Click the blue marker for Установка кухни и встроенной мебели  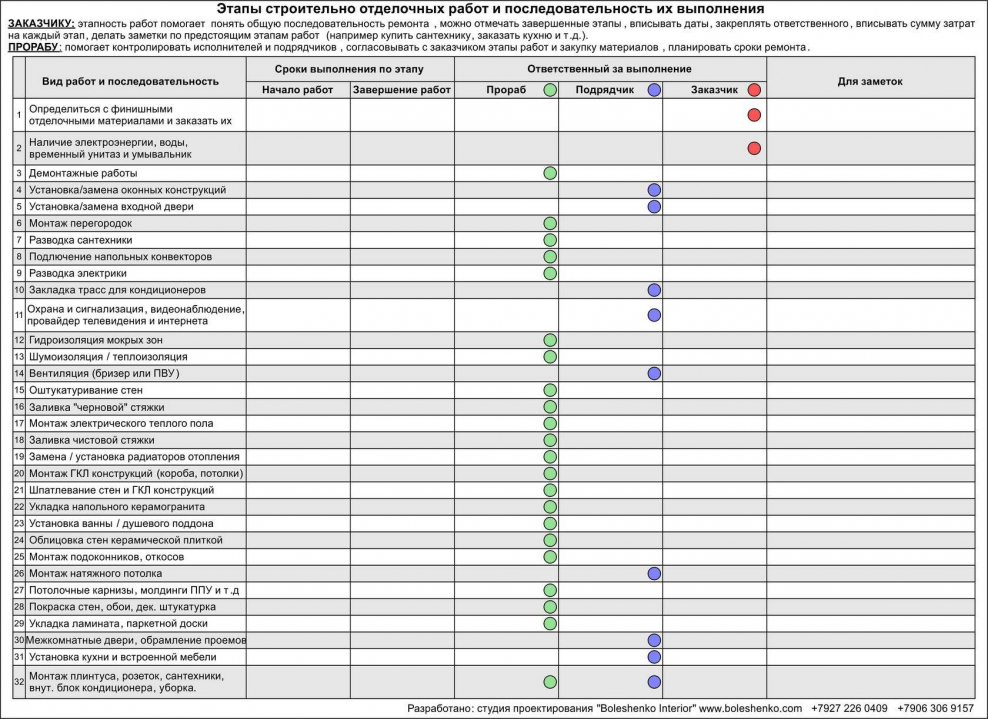653,656
